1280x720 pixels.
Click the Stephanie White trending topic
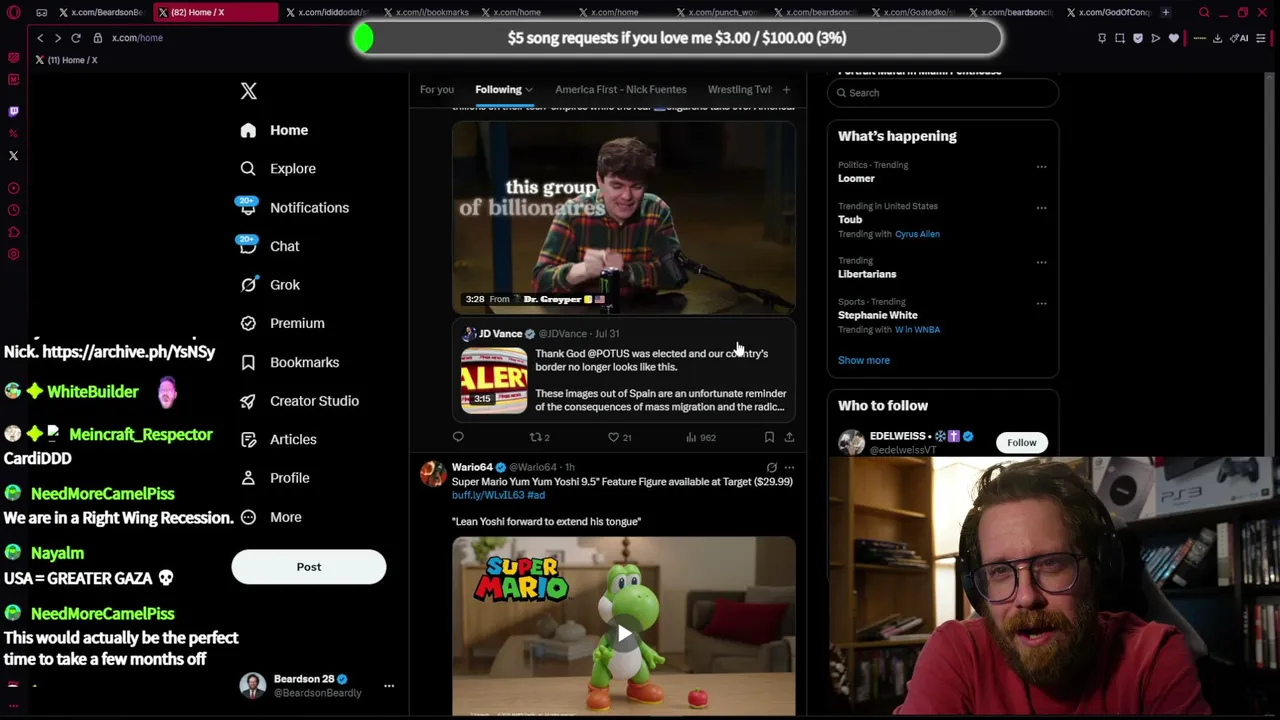(x=878, y=315)
